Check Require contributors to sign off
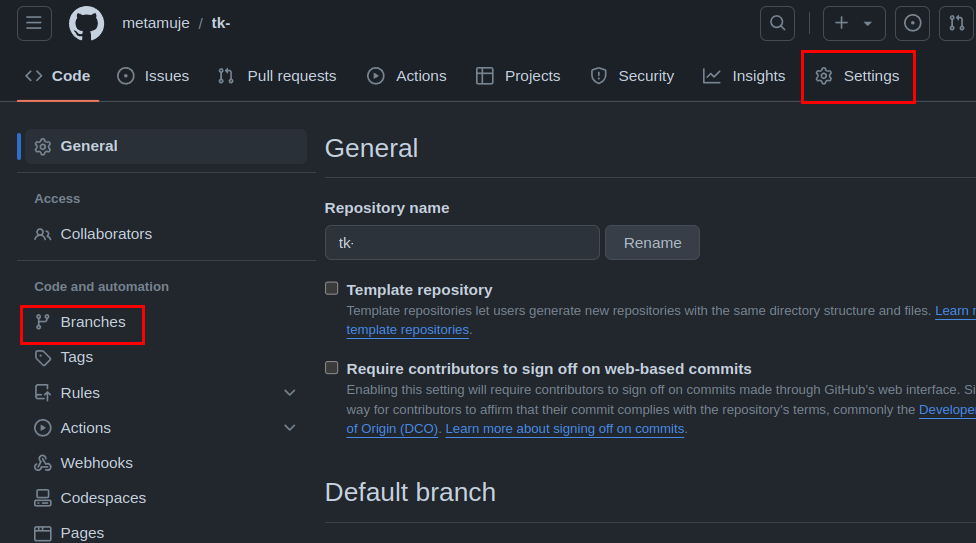Screen dimensions: 976x543 (x=332, y=368)
